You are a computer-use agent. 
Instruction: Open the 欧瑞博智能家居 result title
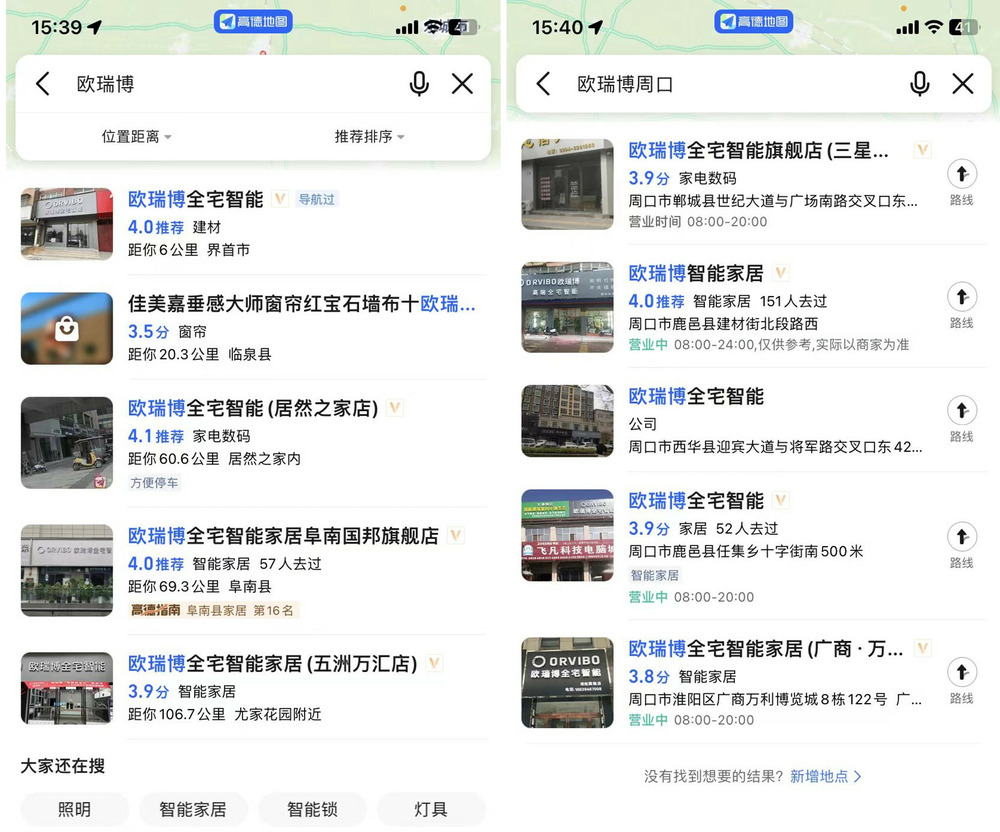click(x=696, y=274)
